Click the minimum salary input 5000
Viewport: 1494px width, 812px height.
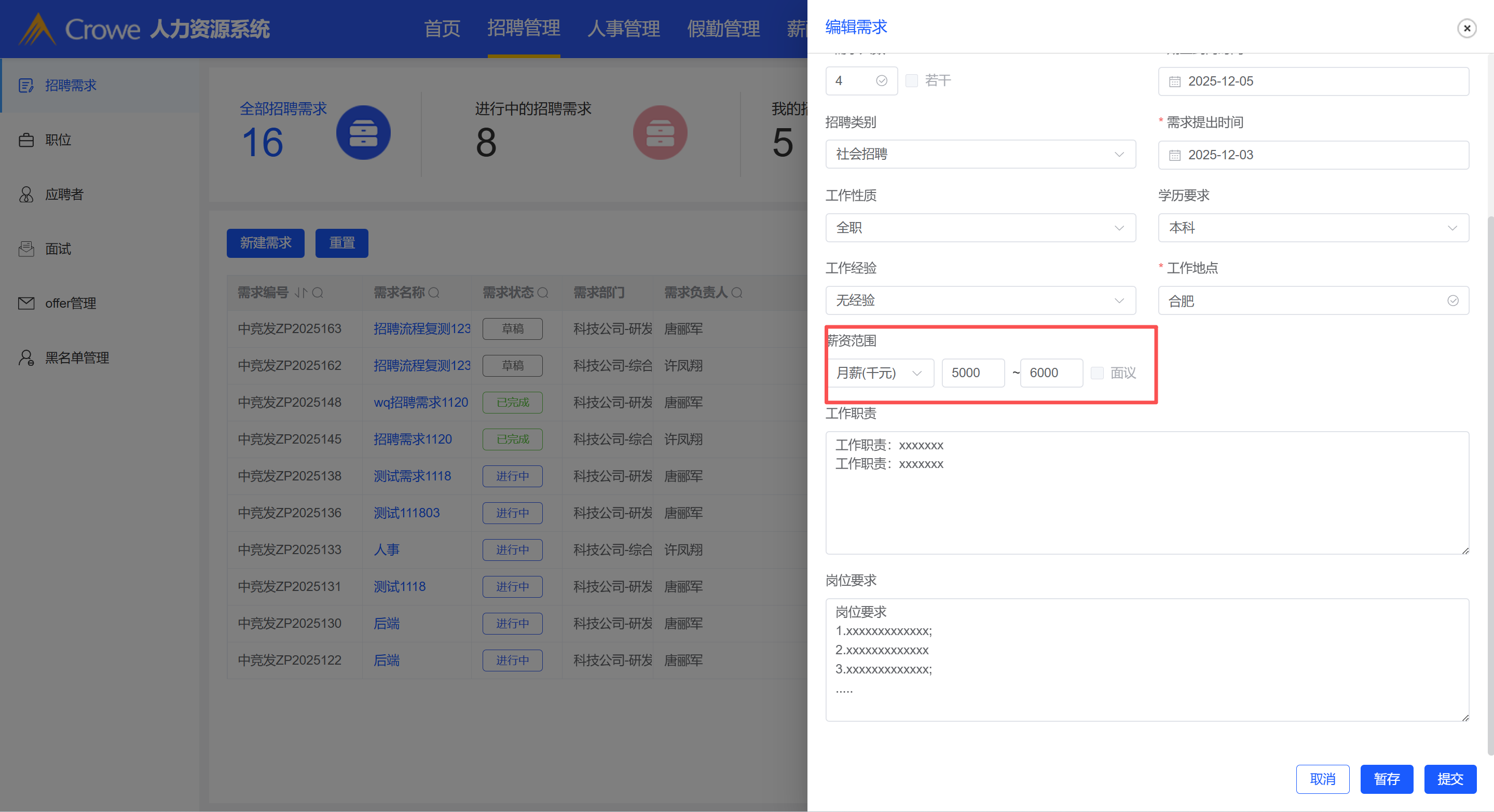[x=972, y=373]
